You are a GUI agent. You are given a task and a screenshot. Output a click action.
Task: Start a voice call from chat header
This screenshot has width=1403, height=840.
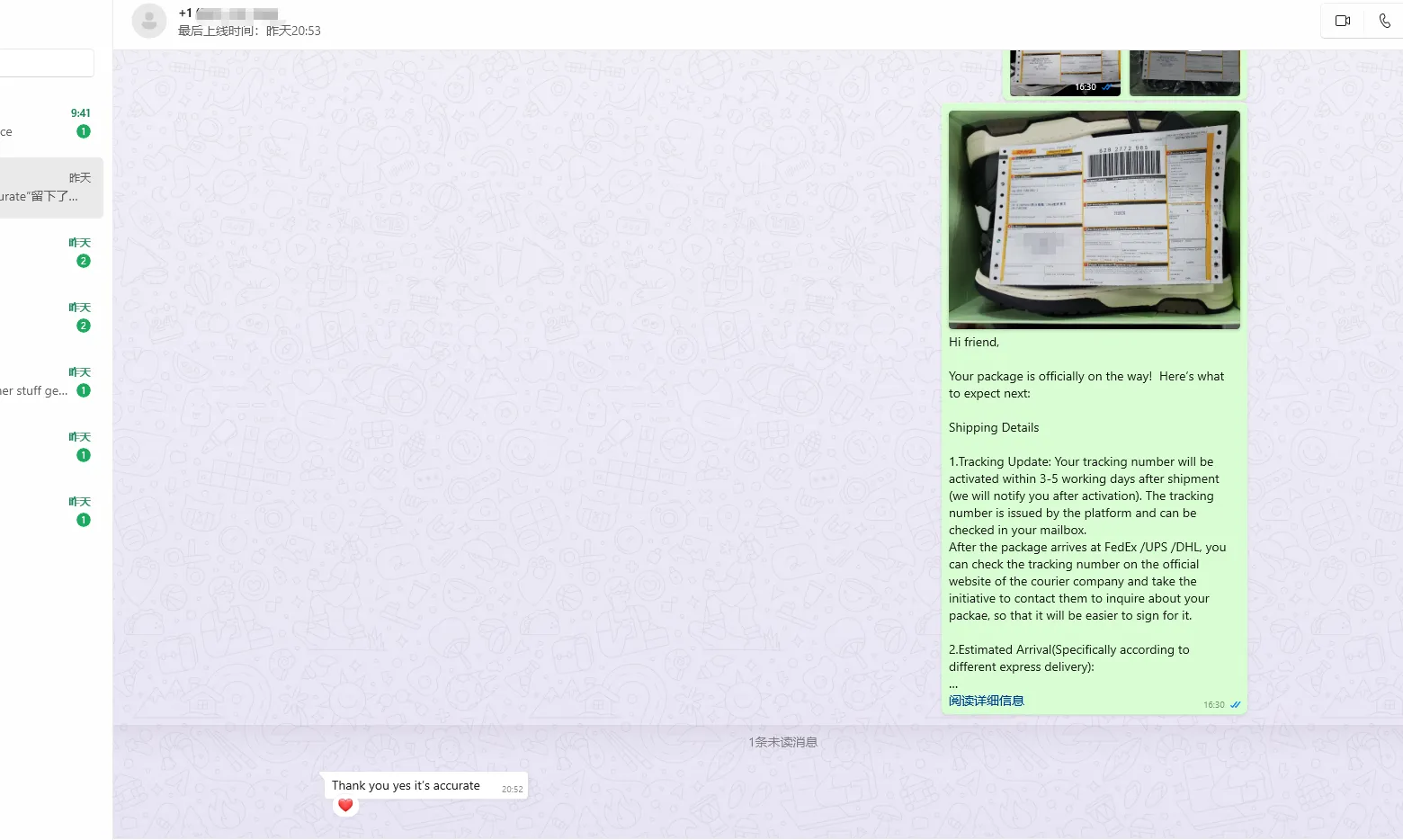coord(1384,21)
